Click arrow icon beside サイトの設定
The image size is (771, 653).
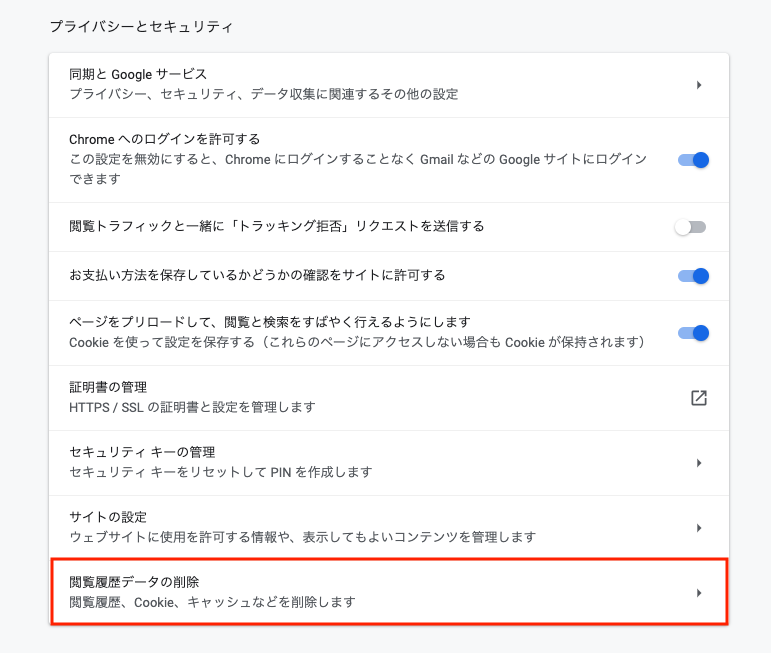[x=699, y=528]
